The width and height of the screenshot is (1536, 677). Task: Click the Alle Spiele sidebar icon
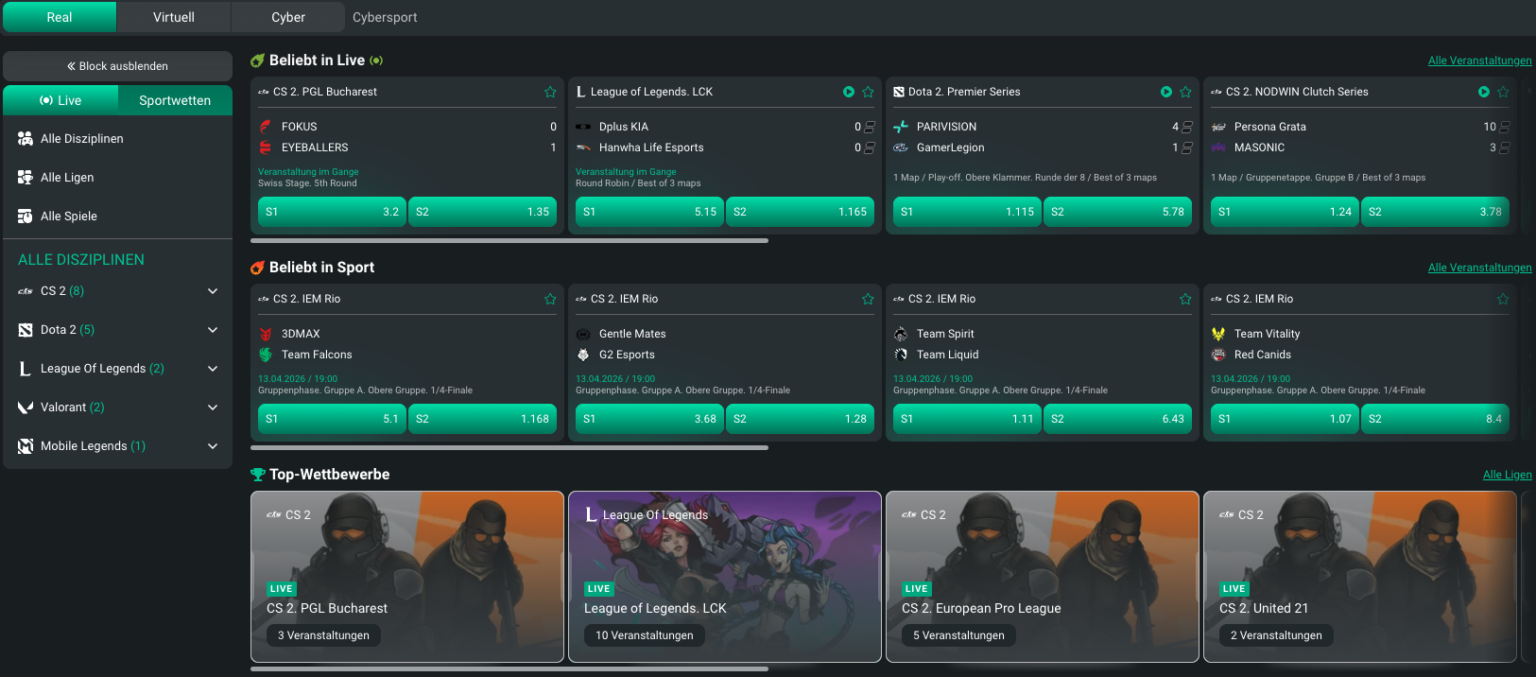pyautogui.click(x=26, y=216)
